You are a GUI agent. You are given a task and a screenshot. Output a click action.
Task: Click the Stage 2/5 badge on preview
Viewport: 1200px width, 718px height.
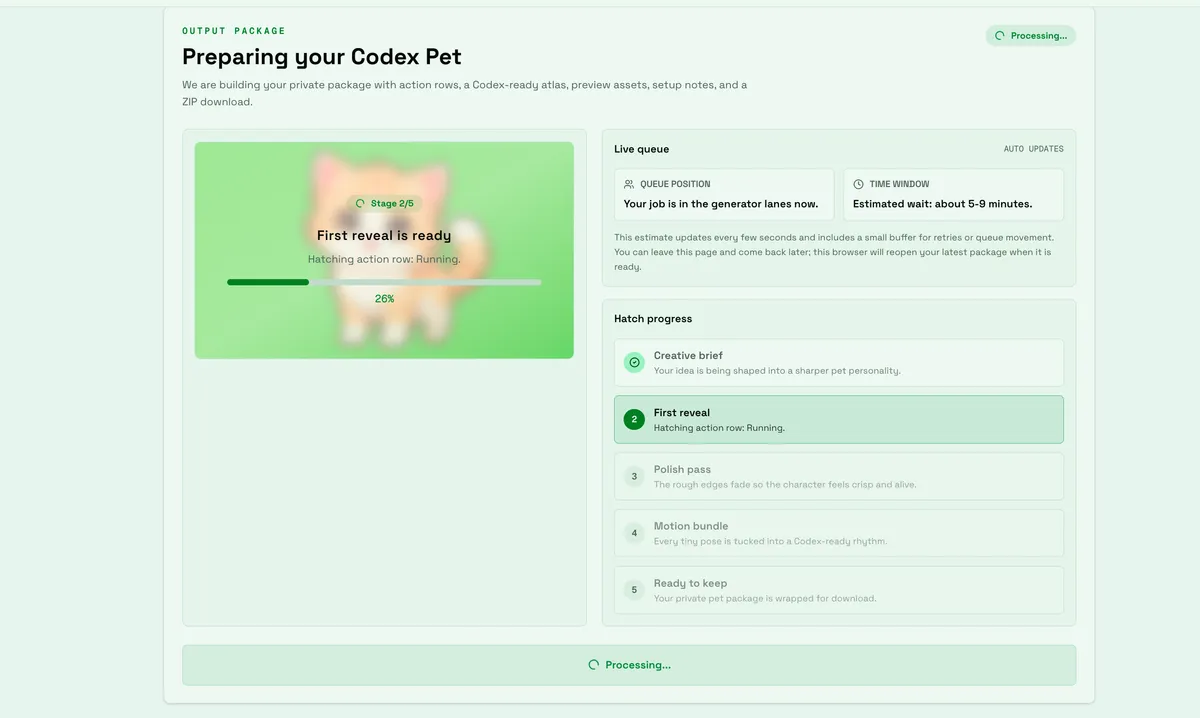point(384,203)
